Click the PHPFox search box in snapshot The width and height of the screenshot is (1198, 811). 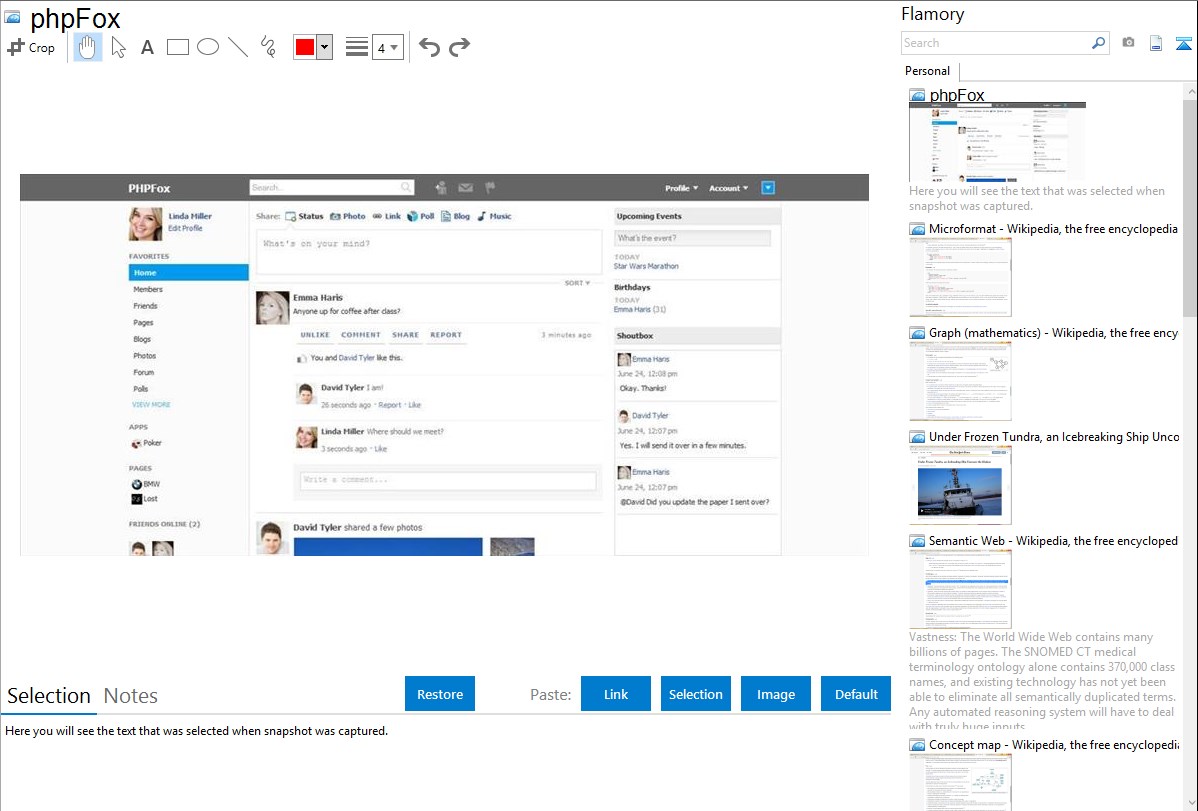tap(332, 187)
